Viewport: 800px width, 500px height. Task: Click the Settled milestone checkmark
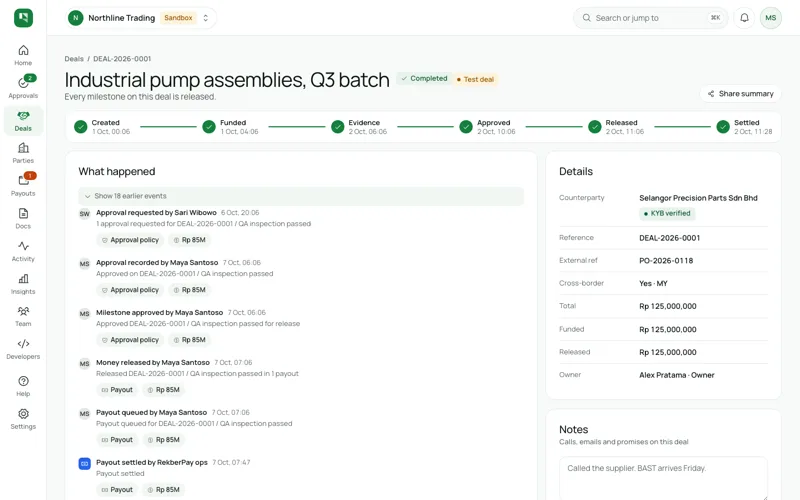click(722, 127)
